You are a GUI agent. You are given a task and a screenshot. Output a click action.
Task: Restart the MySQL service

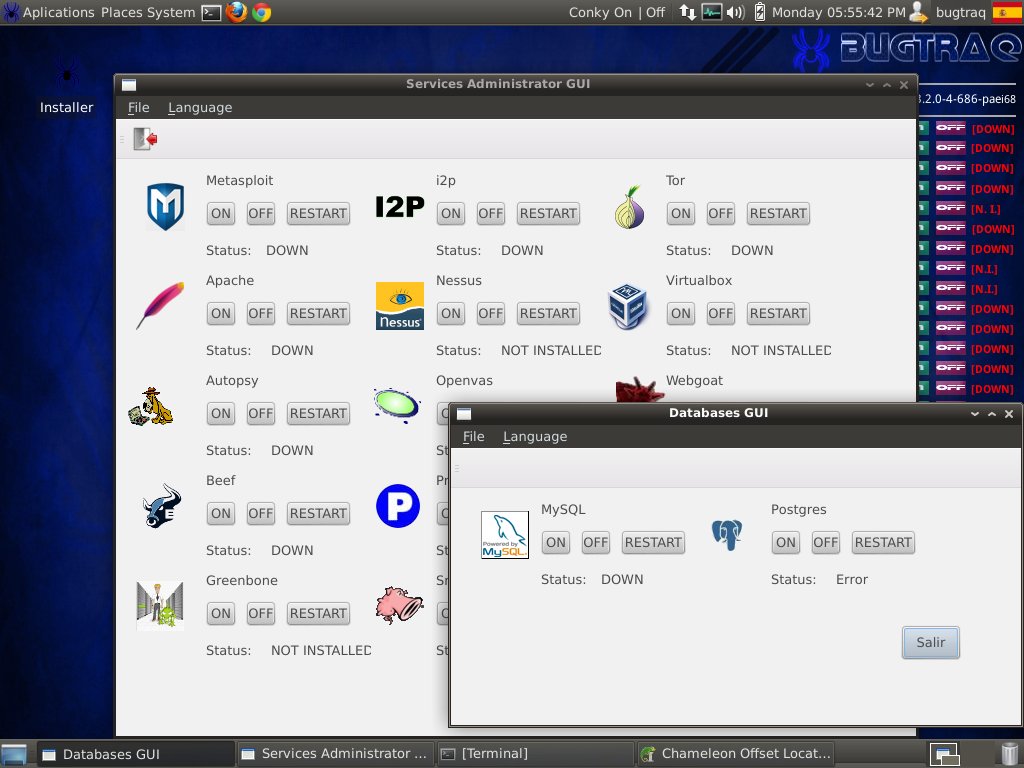(653, 543)
